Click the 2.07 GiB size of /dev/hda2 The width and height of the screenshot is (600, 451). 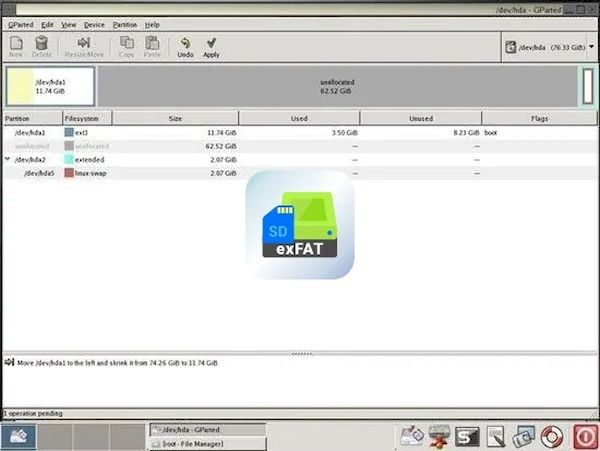223,160
